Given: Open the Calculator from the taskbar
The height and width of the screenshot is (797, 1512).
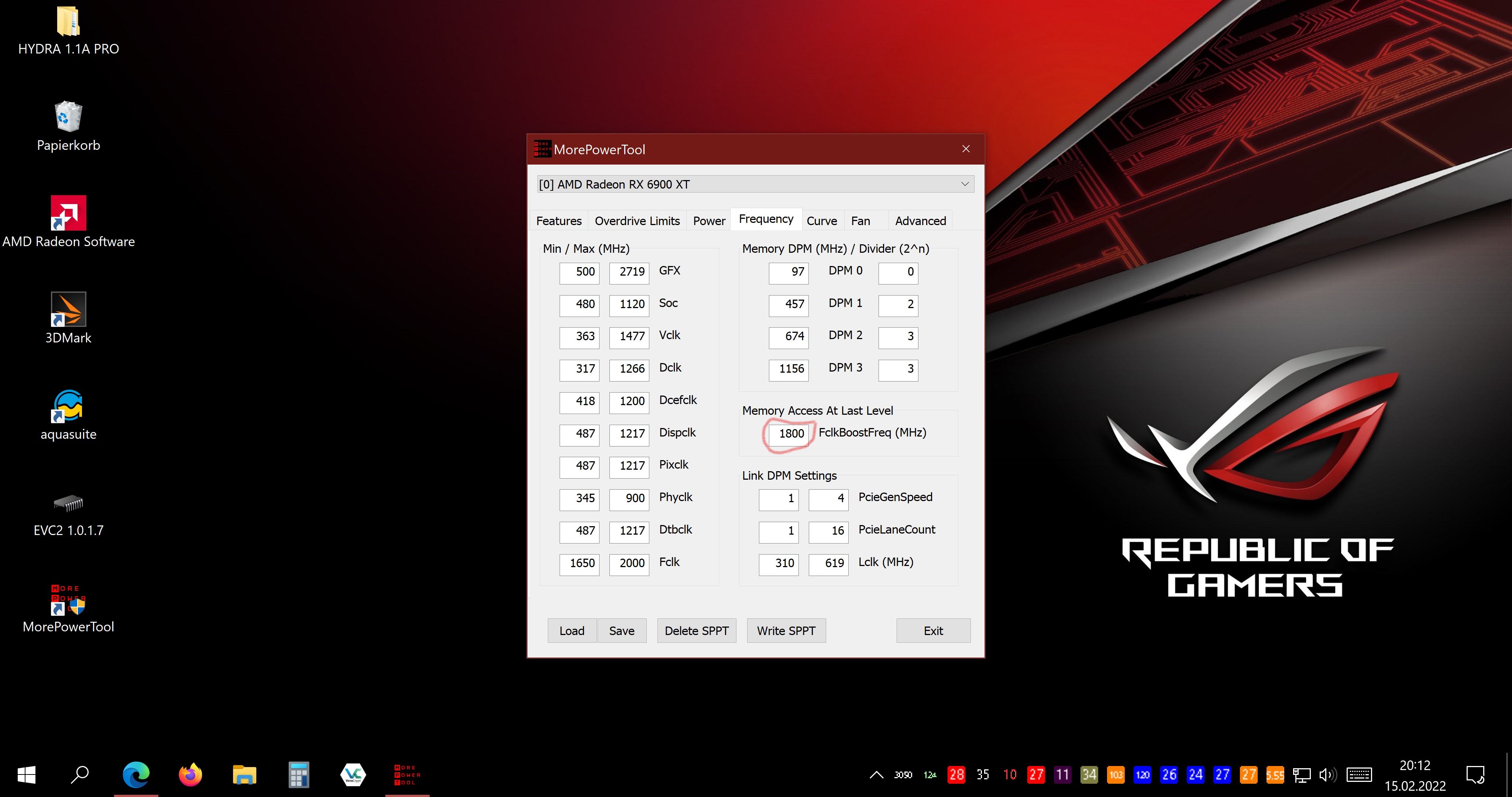Looking at the screenshot, I should point(299,775).
